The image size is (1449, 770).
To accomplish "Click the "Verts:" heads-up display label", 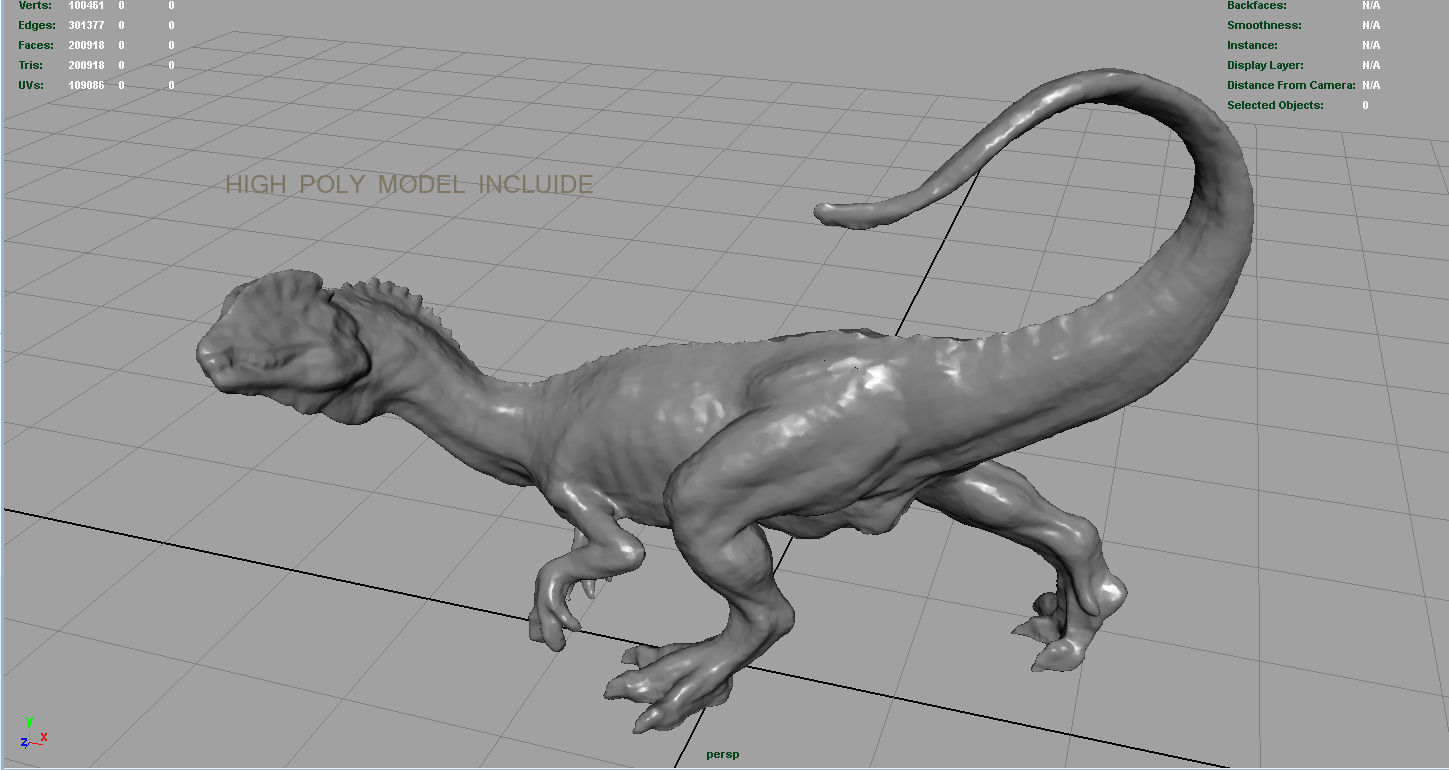I will click(x=33, y=5).
